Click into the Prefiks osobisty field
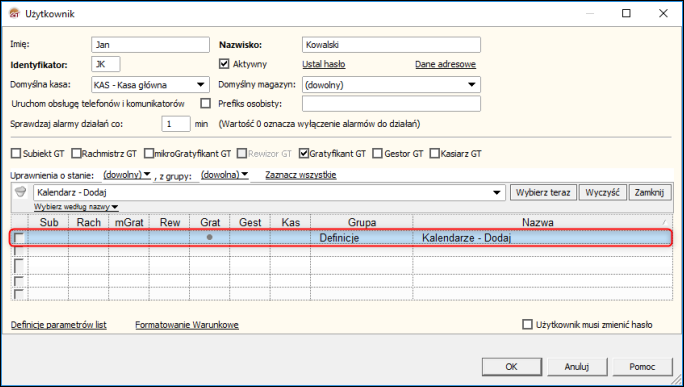 [391, 104]
